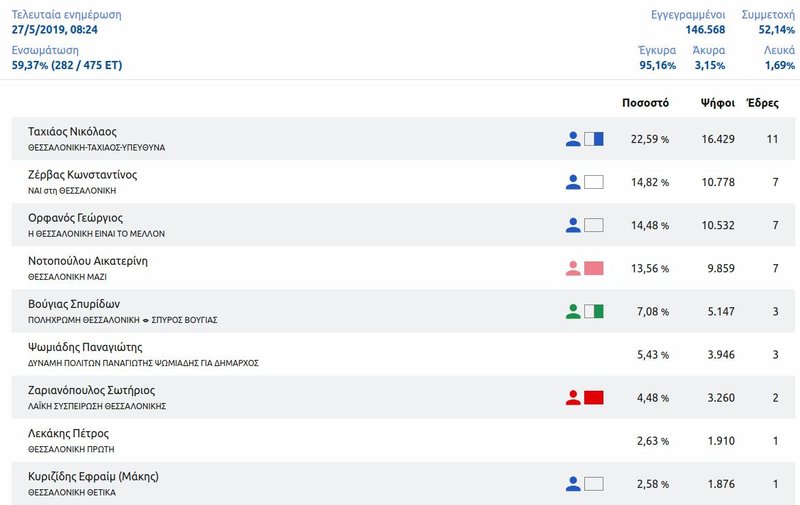Click the green person icon for Βούγιας Σπυρίδων
Image resolution: width=800 pixels, height=505 pixels.
573,311
